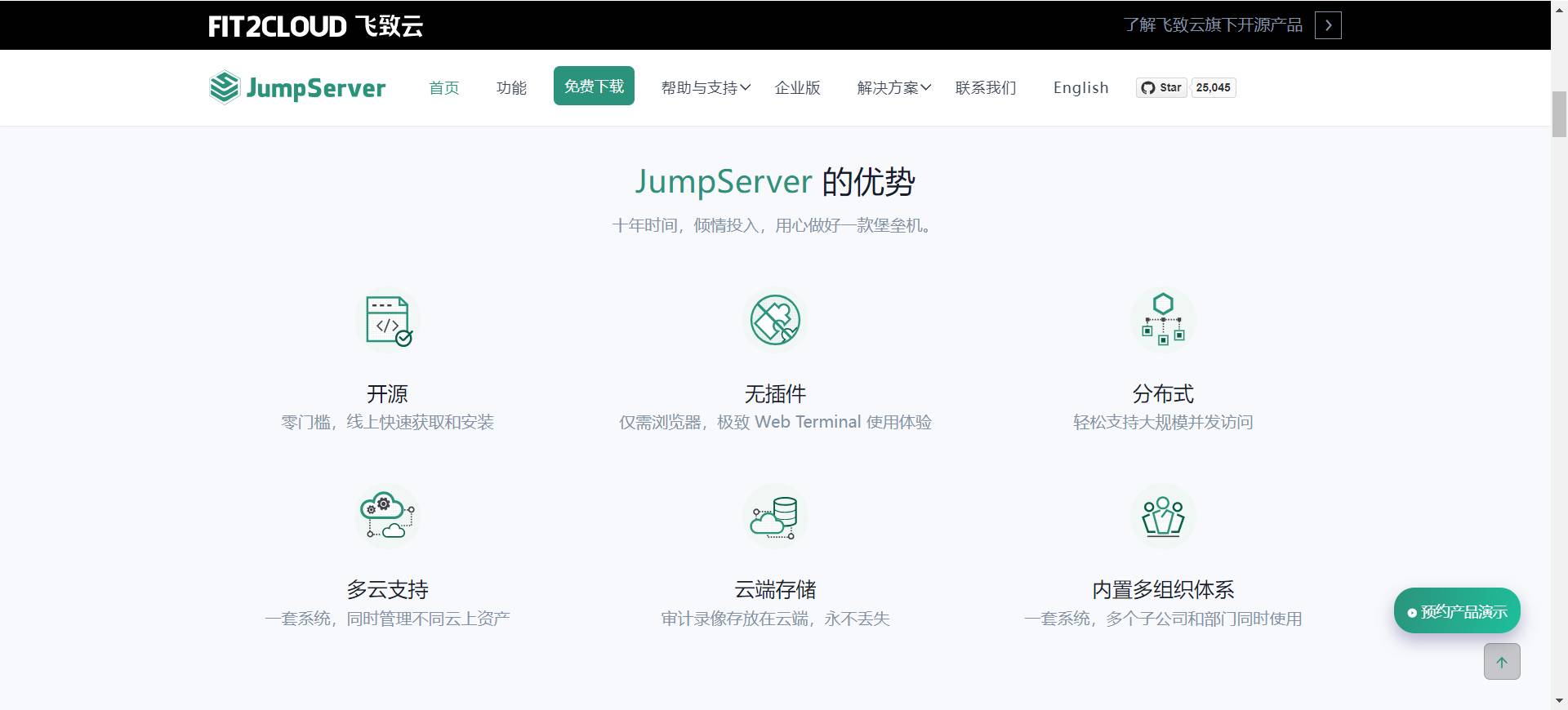Go to the 功能 page
The height and width of the screenshot is (710, 1568).
click(511, 87)
